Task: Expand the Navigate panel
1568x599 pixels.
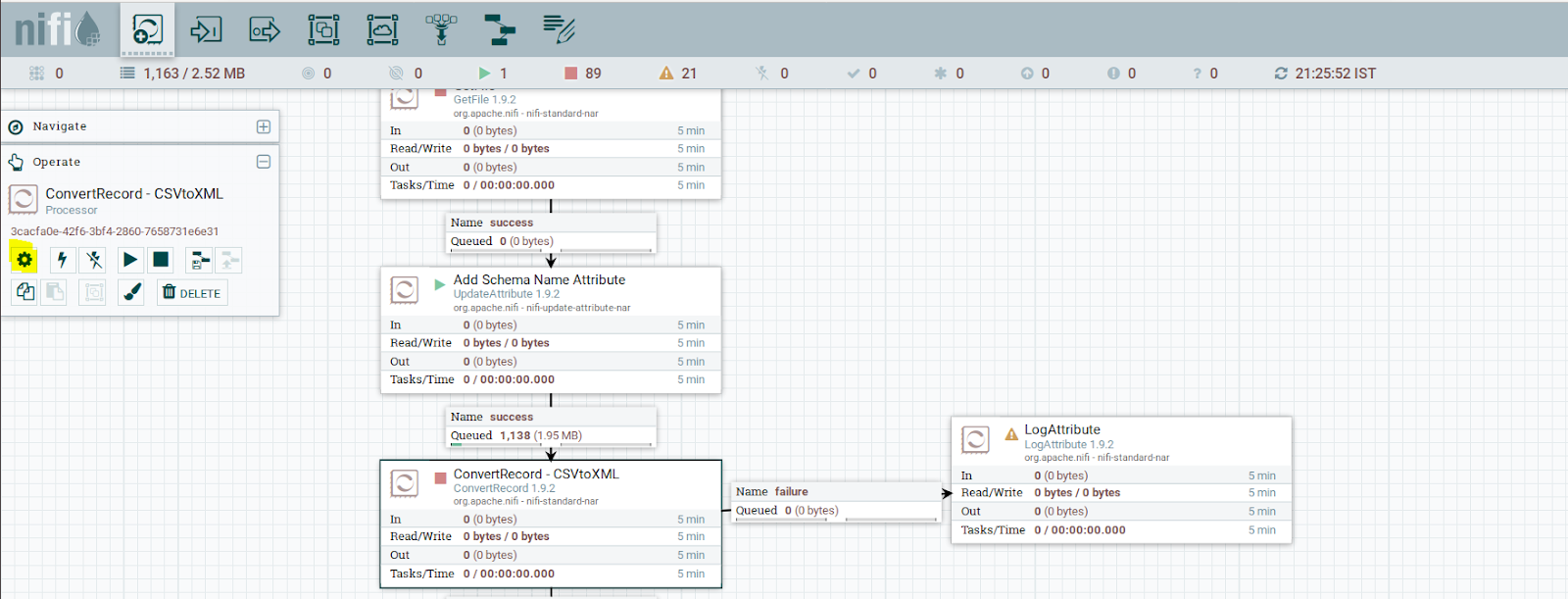Action: [263, 126]
